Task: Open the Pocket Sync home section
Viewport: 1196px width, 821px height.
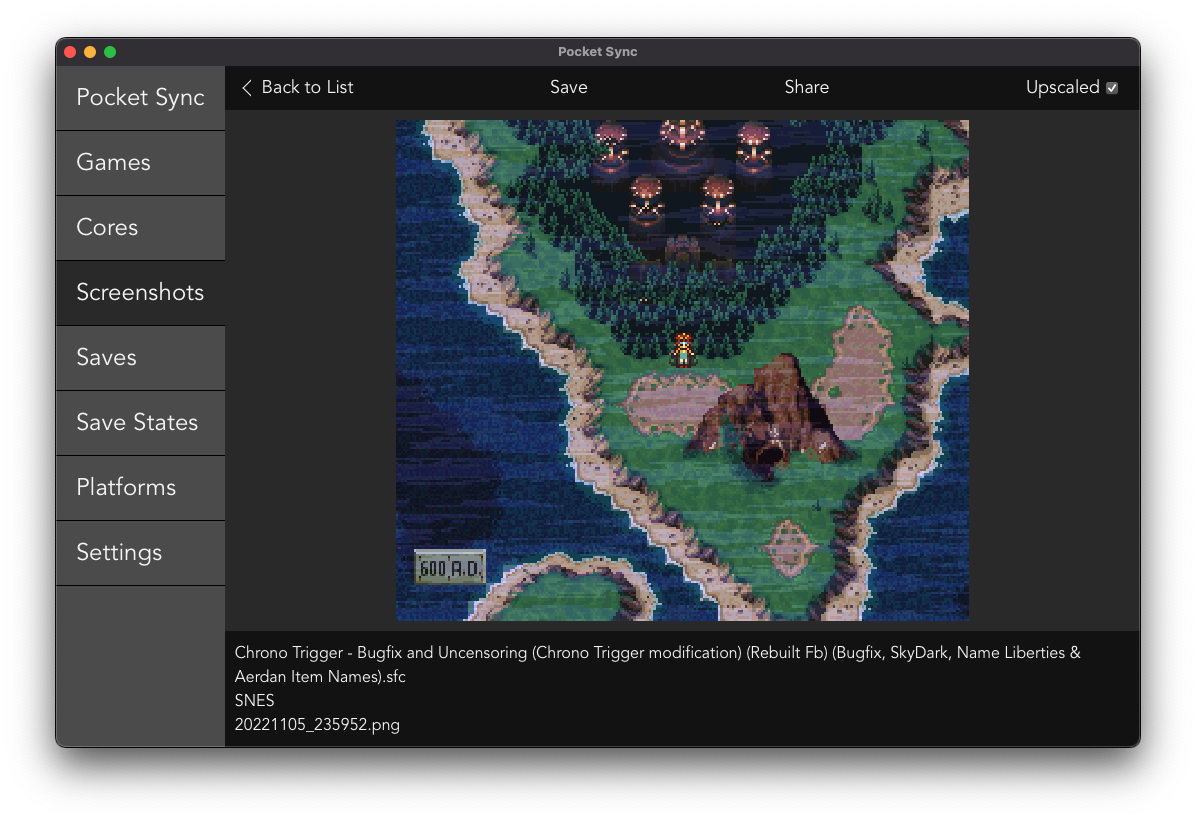Action: pyautogui.click(x=140, y=98)
